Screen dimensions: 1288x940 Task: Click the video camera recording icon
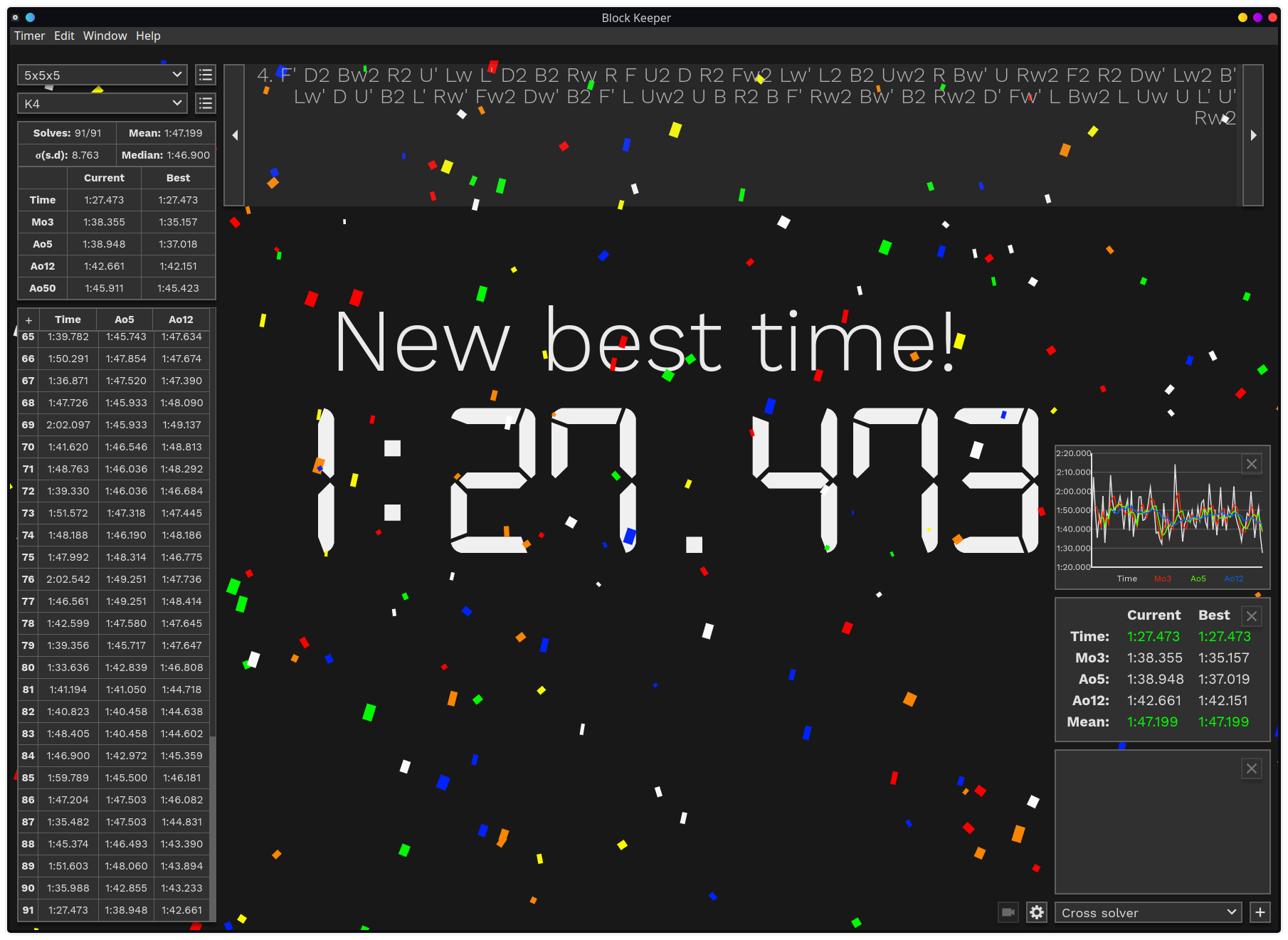(x=1008, y=912)
